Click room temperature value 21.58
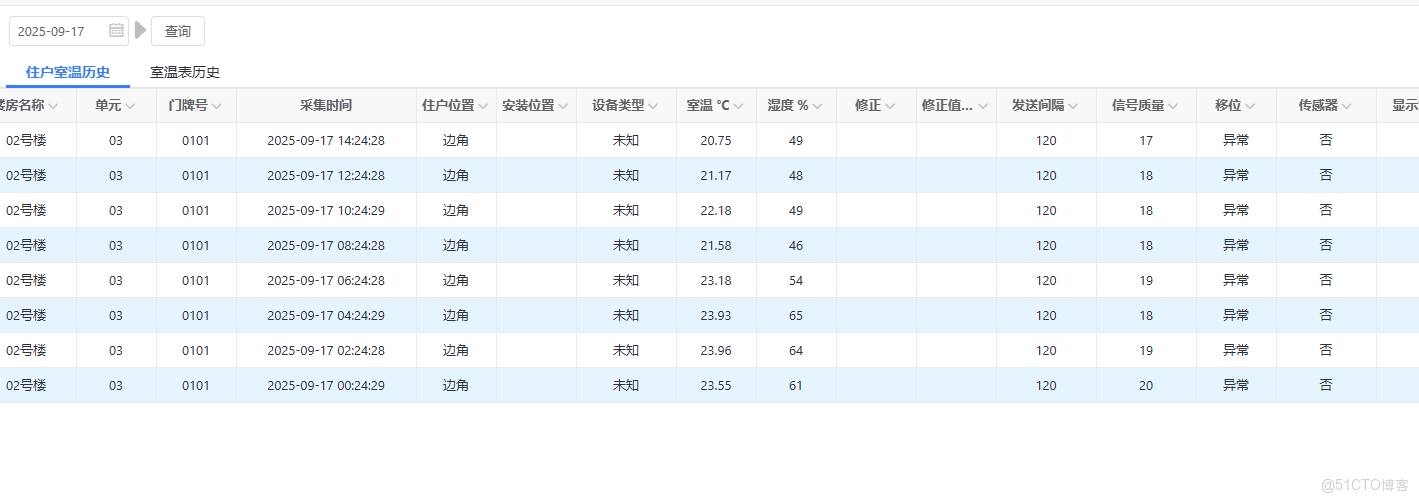1419x502 pixels. point(716,245)
